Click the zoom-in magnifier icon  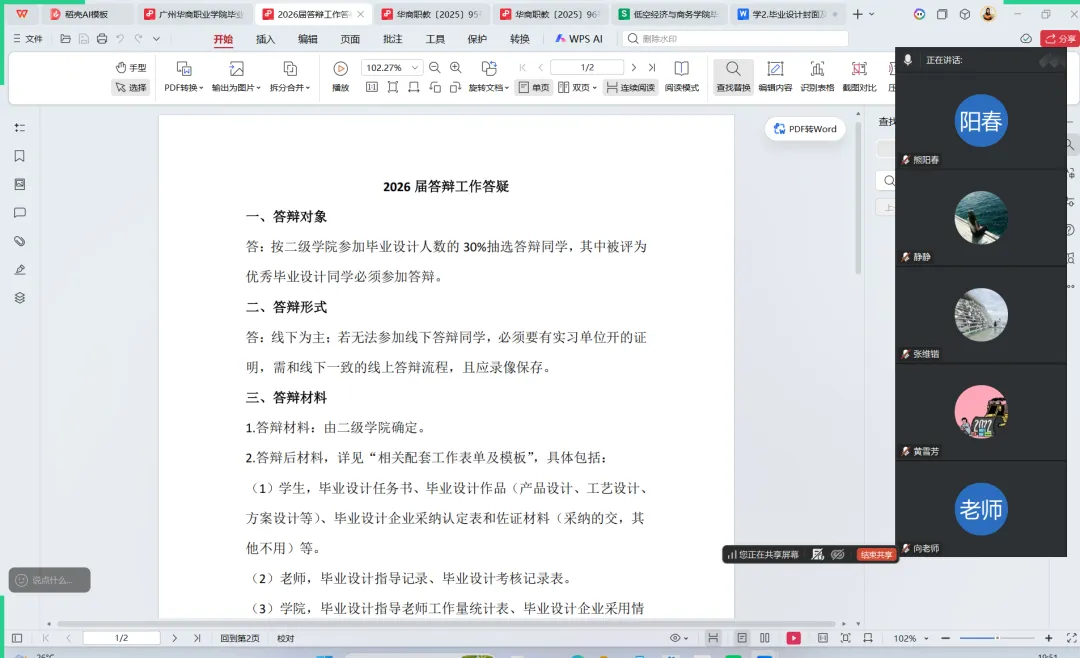[455, 66]
